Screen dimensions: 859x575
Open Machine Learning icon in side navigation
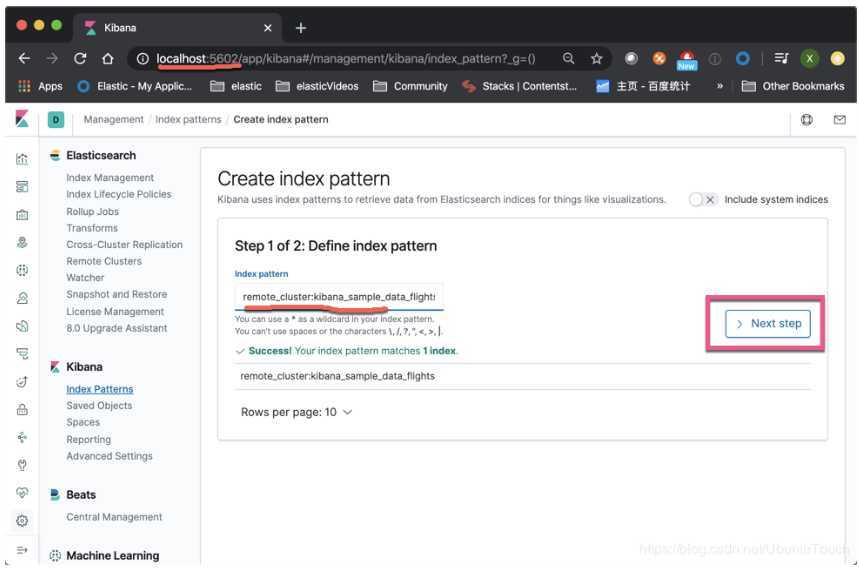tap(22, 270)
